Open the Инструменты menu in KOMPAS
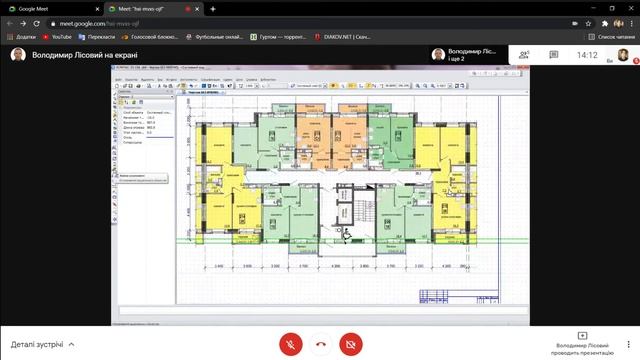Image resolution: width=640 pixels, height=360 pixels. [x=189, y=80]
